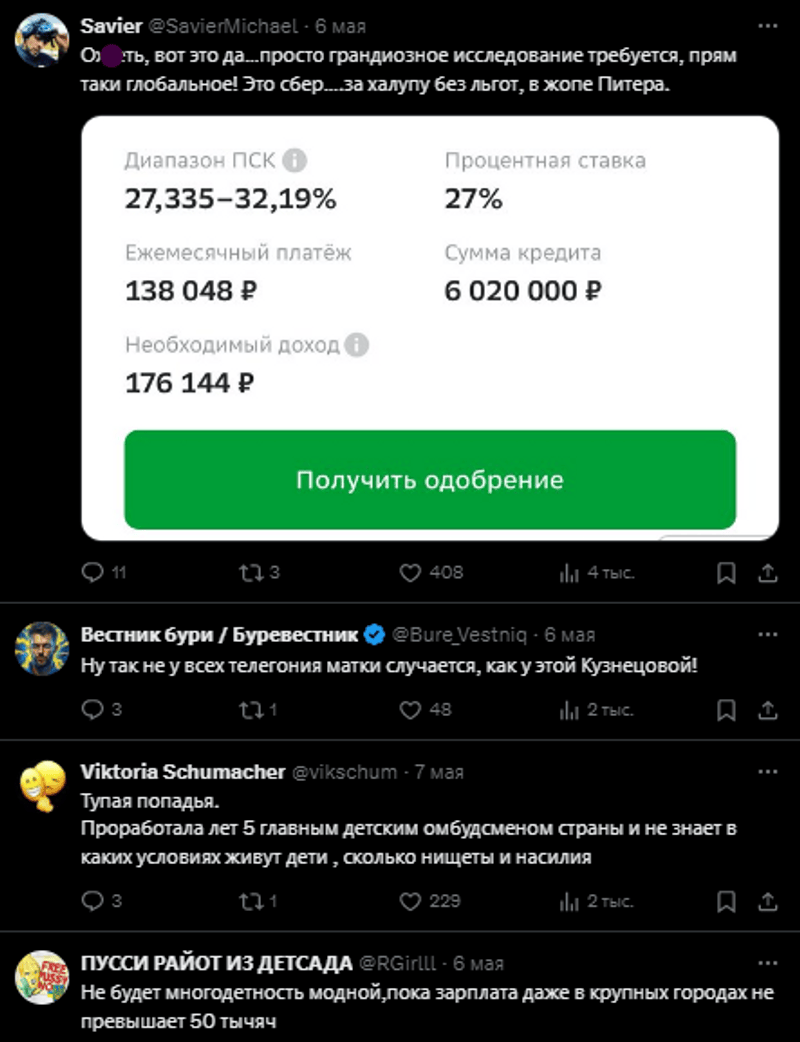
Task: Share Savier's tweet
Action: (x=768, y=573)
